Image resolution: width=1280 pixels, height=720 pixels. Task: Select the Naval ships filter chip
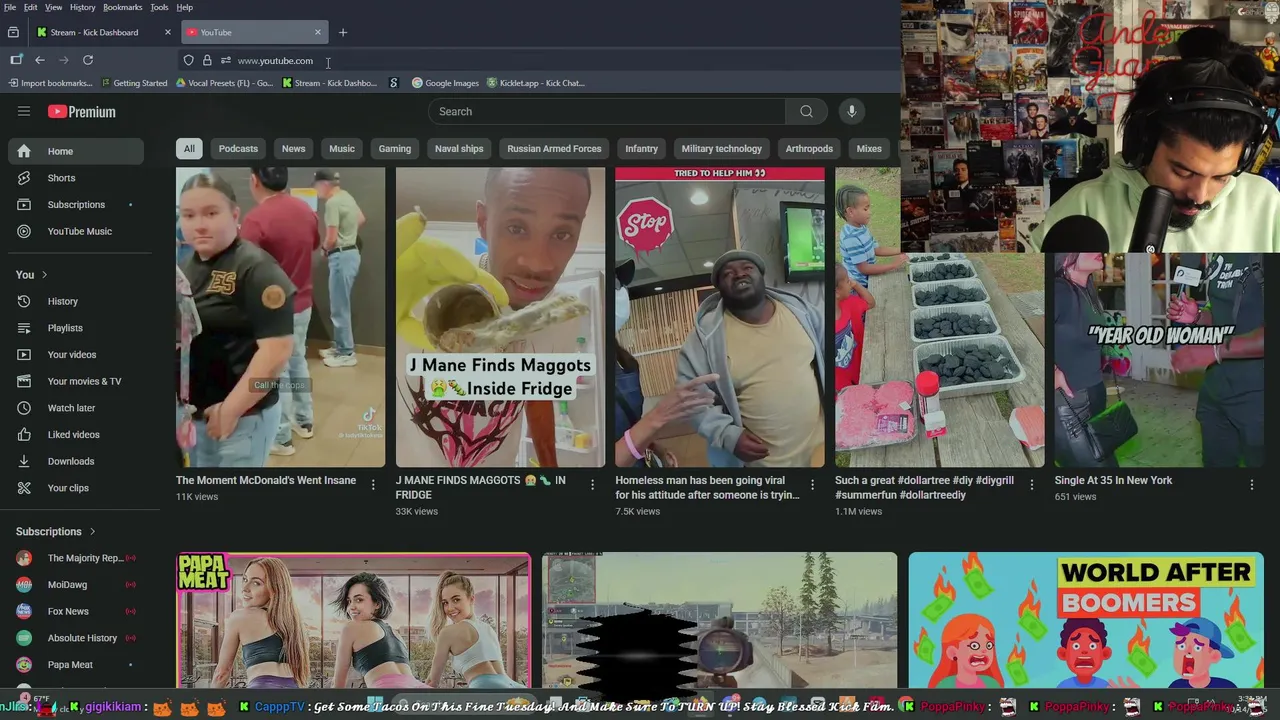459,149
